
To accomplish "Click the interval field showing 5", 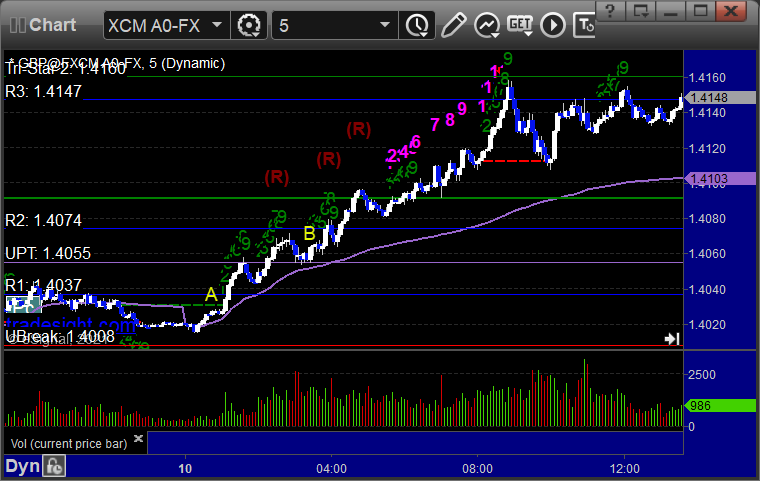I will 335,25.
